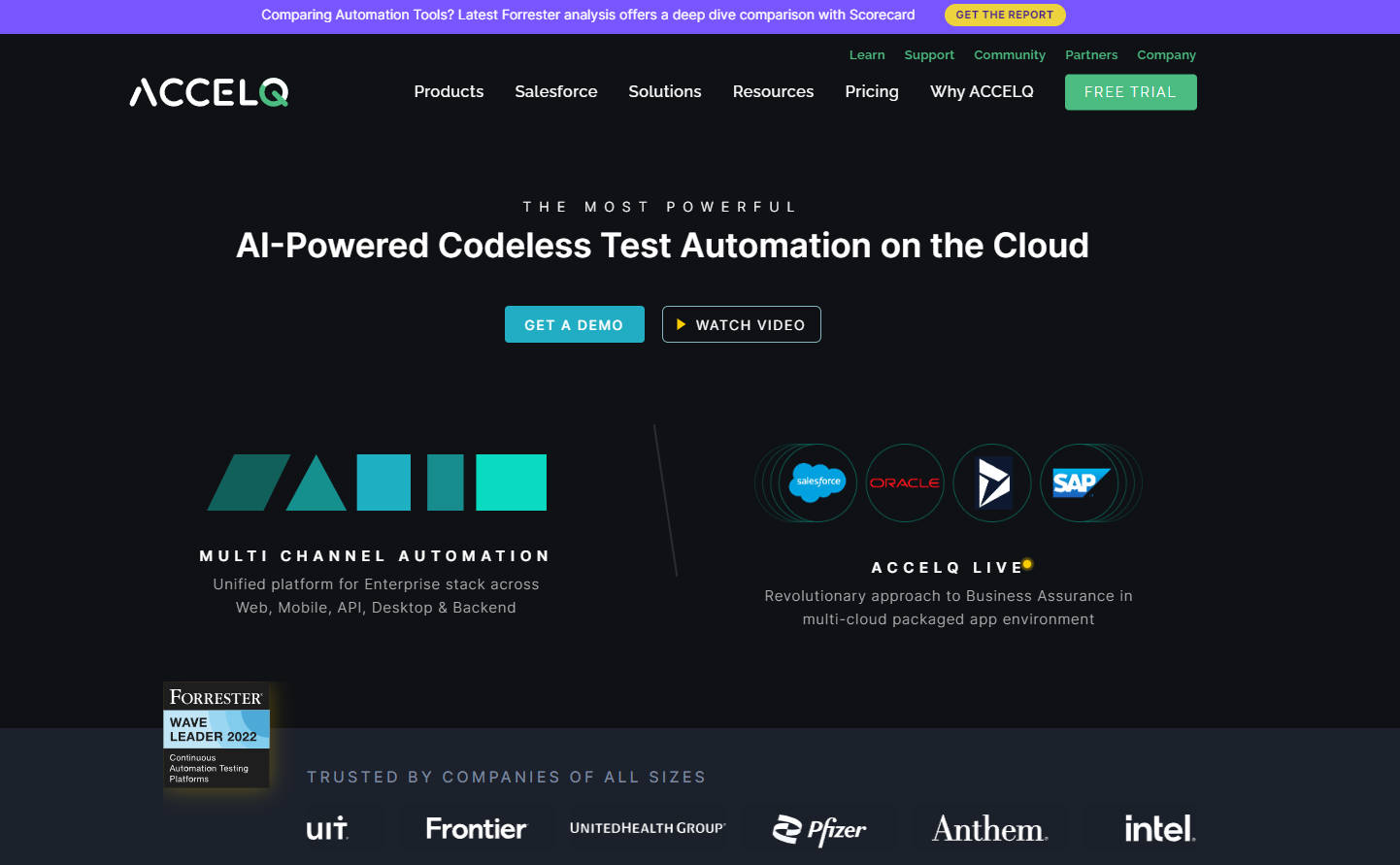Expand the Products menu
This screenshot has height=865, width=1400.
pos(449,91)
